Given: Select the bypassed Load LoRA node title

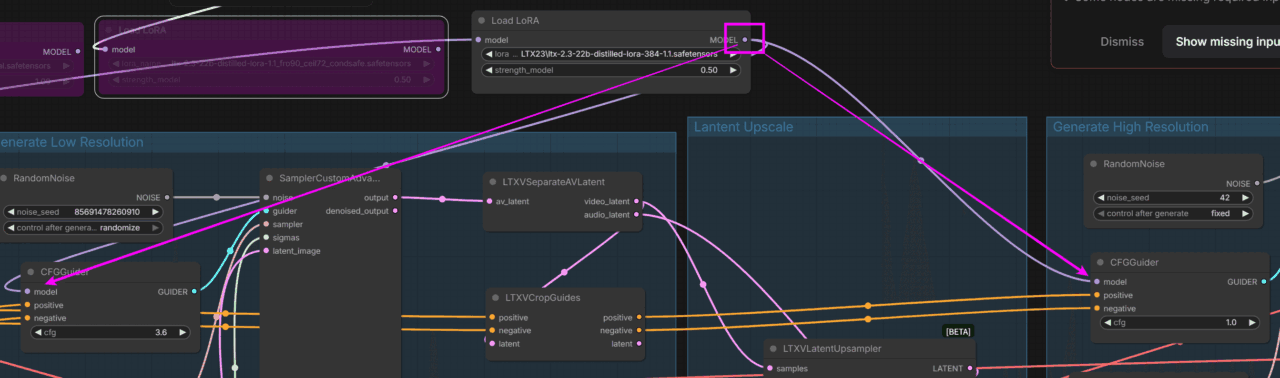Looking at the screenshot, I should click(142, 30).
